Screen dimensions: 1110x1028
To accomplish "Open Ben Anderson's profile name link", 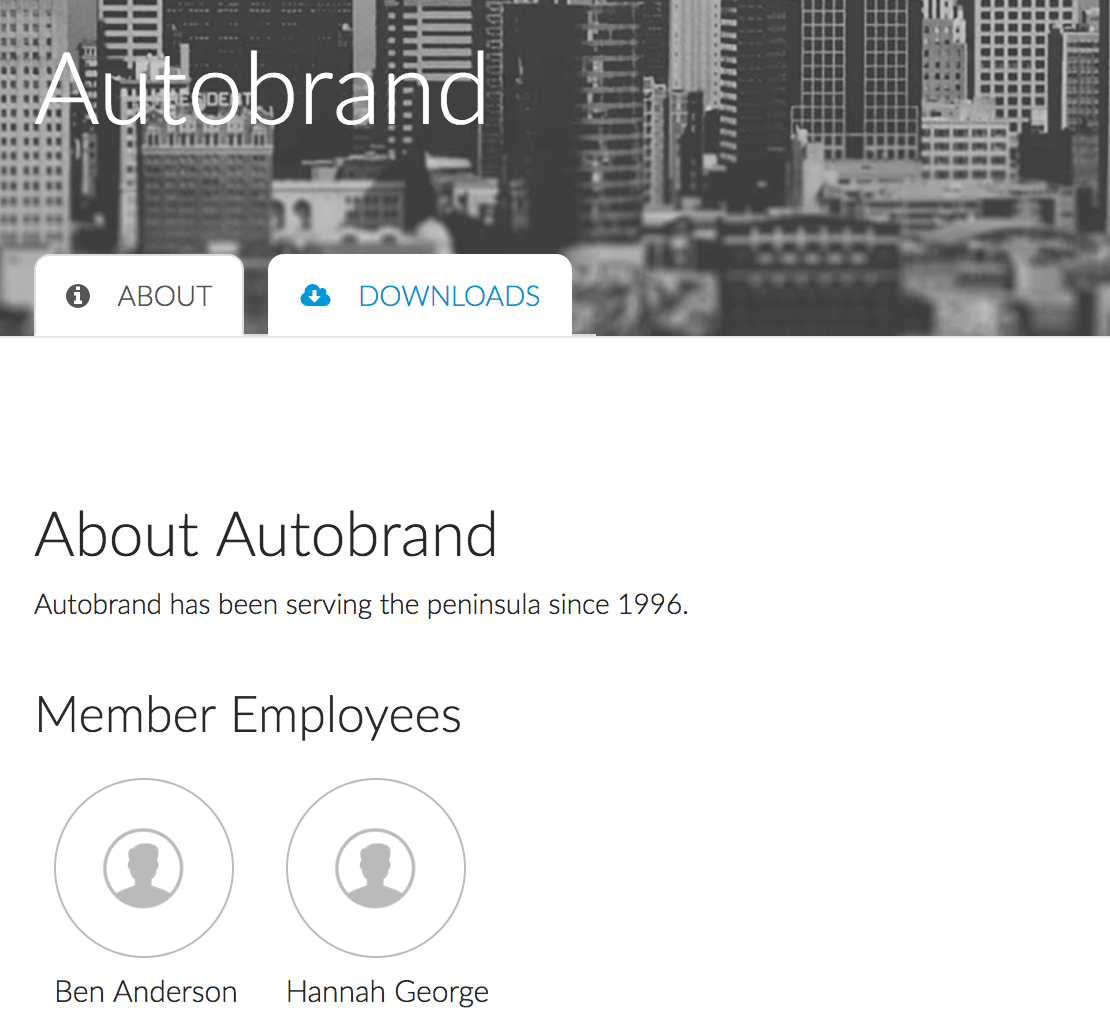I will (146, 992).
